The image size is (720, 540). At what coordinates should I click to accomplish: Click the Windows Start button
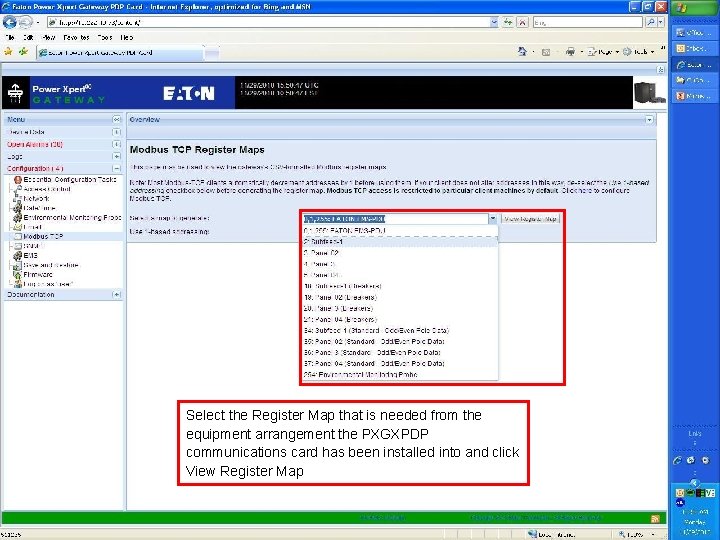(694, 7)
